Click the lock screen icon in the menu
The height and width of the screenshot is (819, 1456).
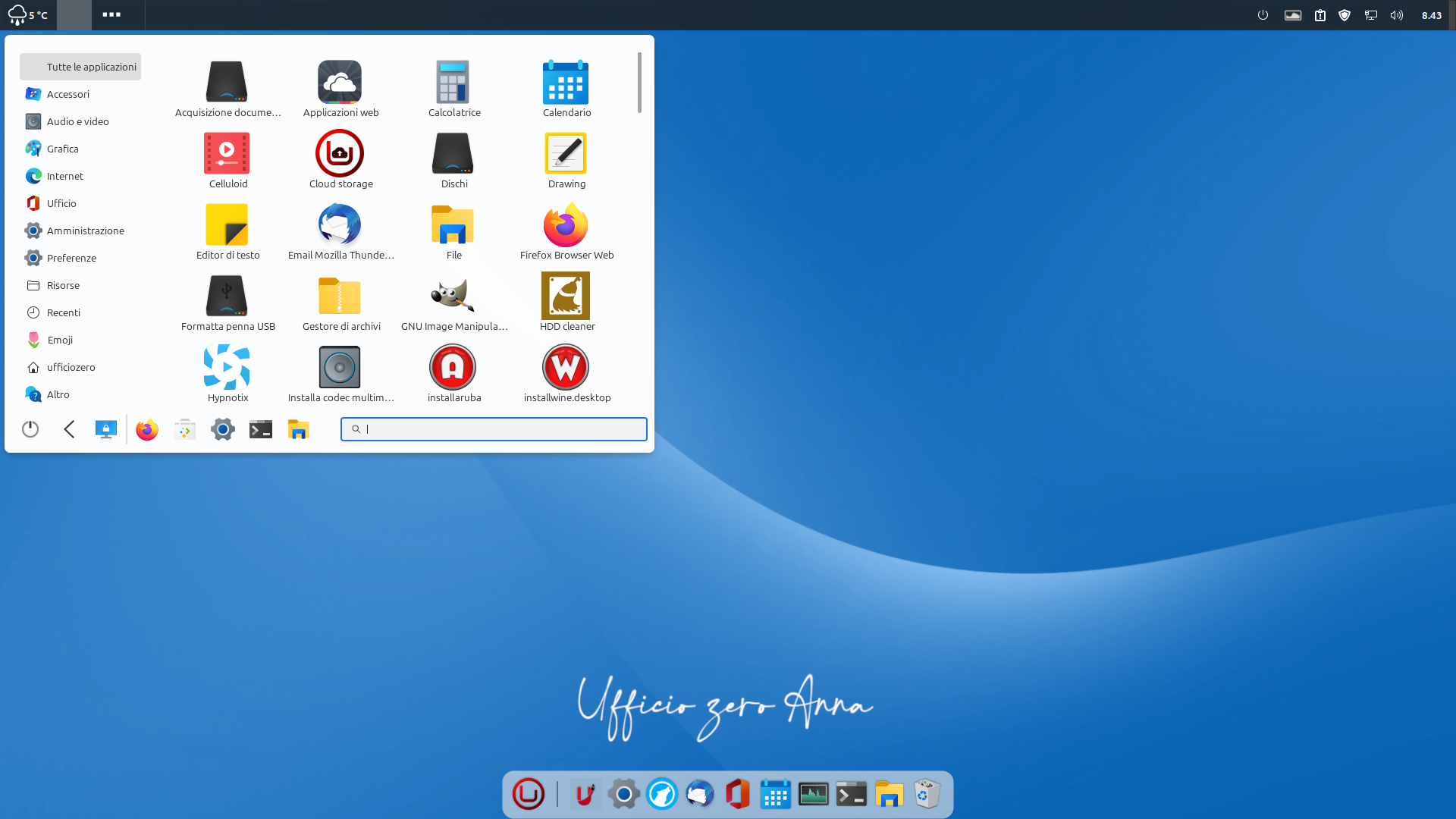pyautogui.click(x=106, y=429)
